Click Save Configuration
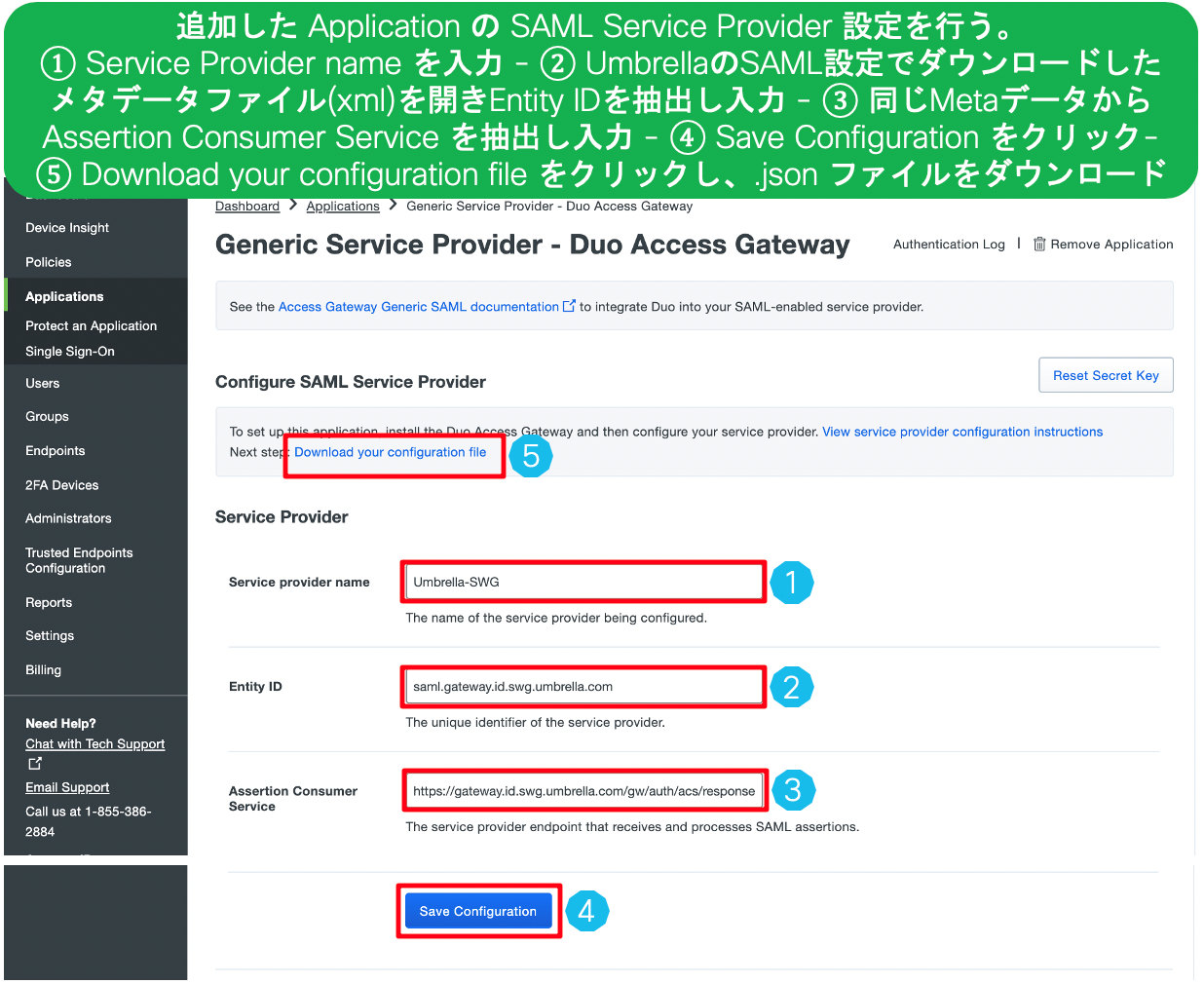The image size is (1204, 984). [x=478, y=910]
